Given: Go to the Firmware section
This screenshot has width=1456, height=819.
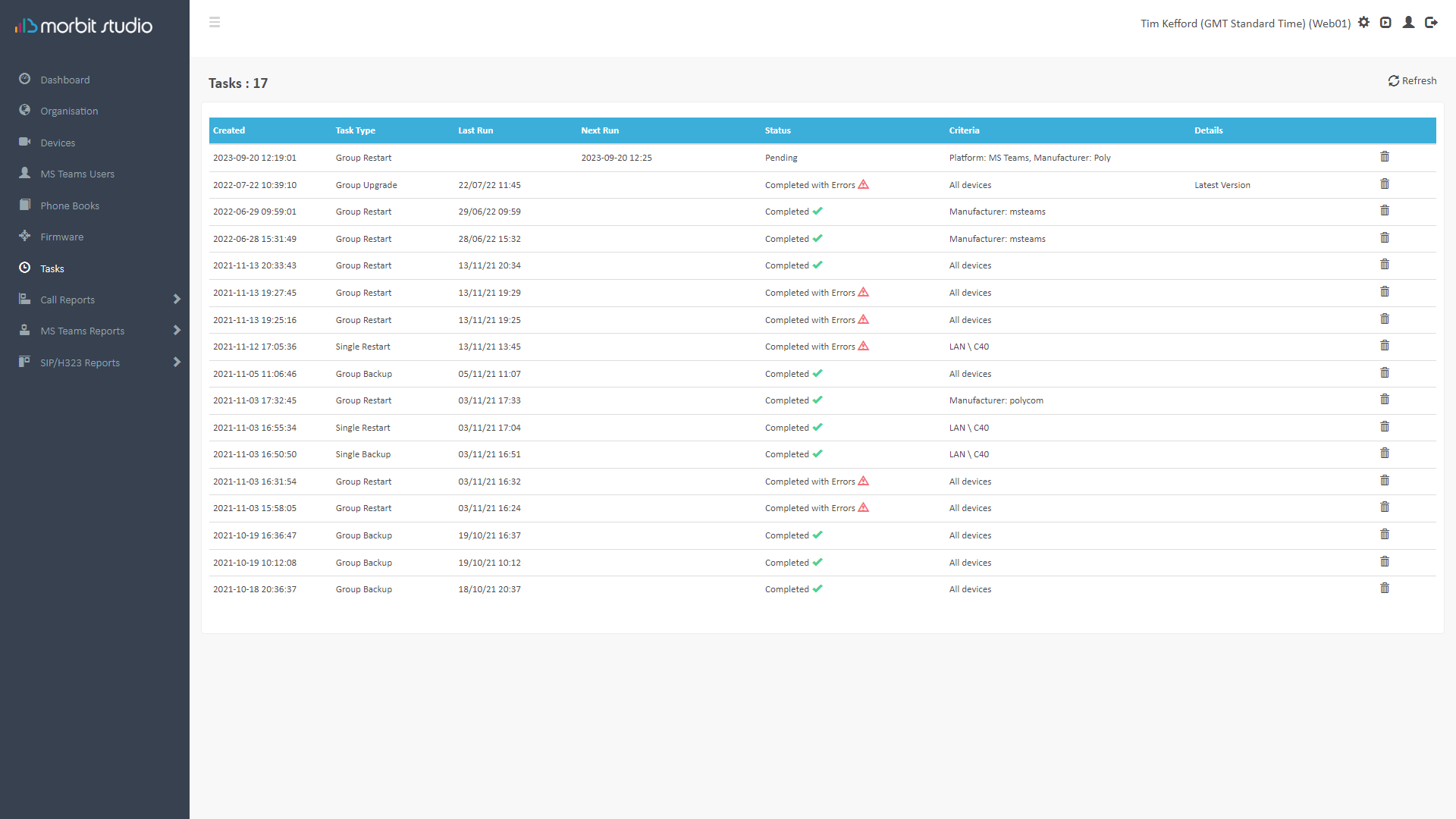Looking at the screenshot, I should tap(62, 237).
